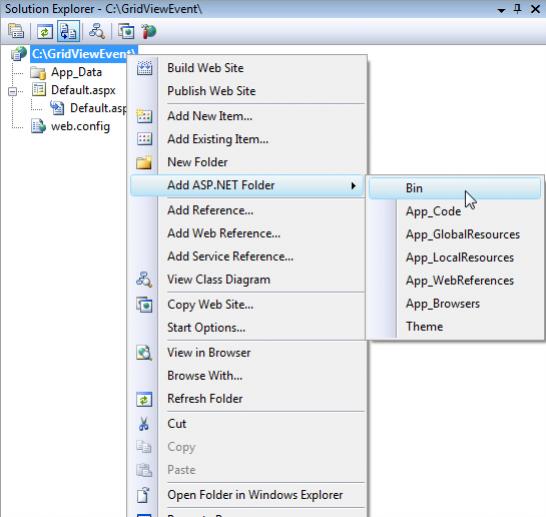Choose Copy from the context menu
Viewport: 546px width, 517px height.
(x=181, y=447)
